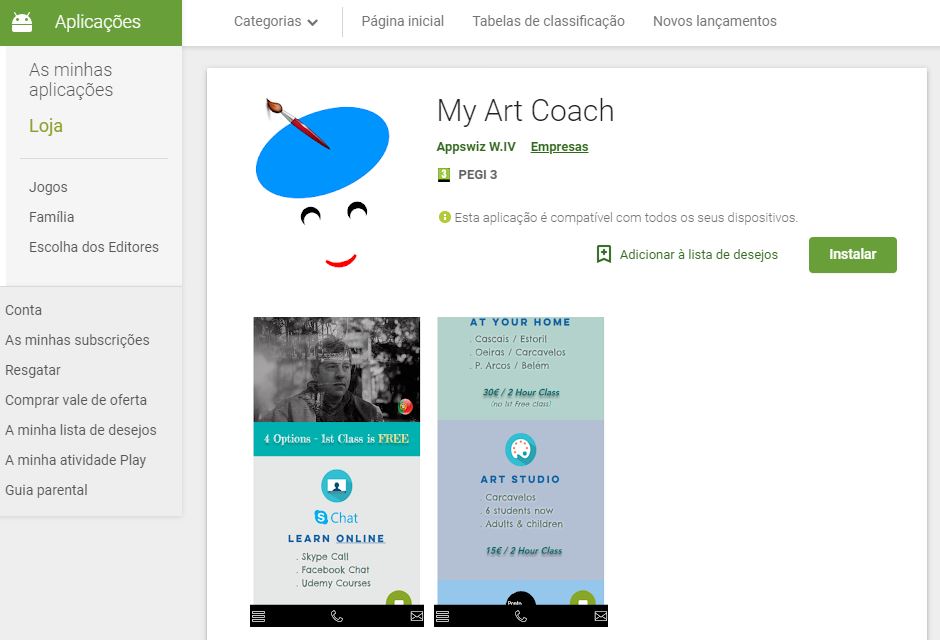Open Tabelas de classificação tab
Image resolution: width=940 pixels, height=640 pixels.
click(x=549, y=22)
